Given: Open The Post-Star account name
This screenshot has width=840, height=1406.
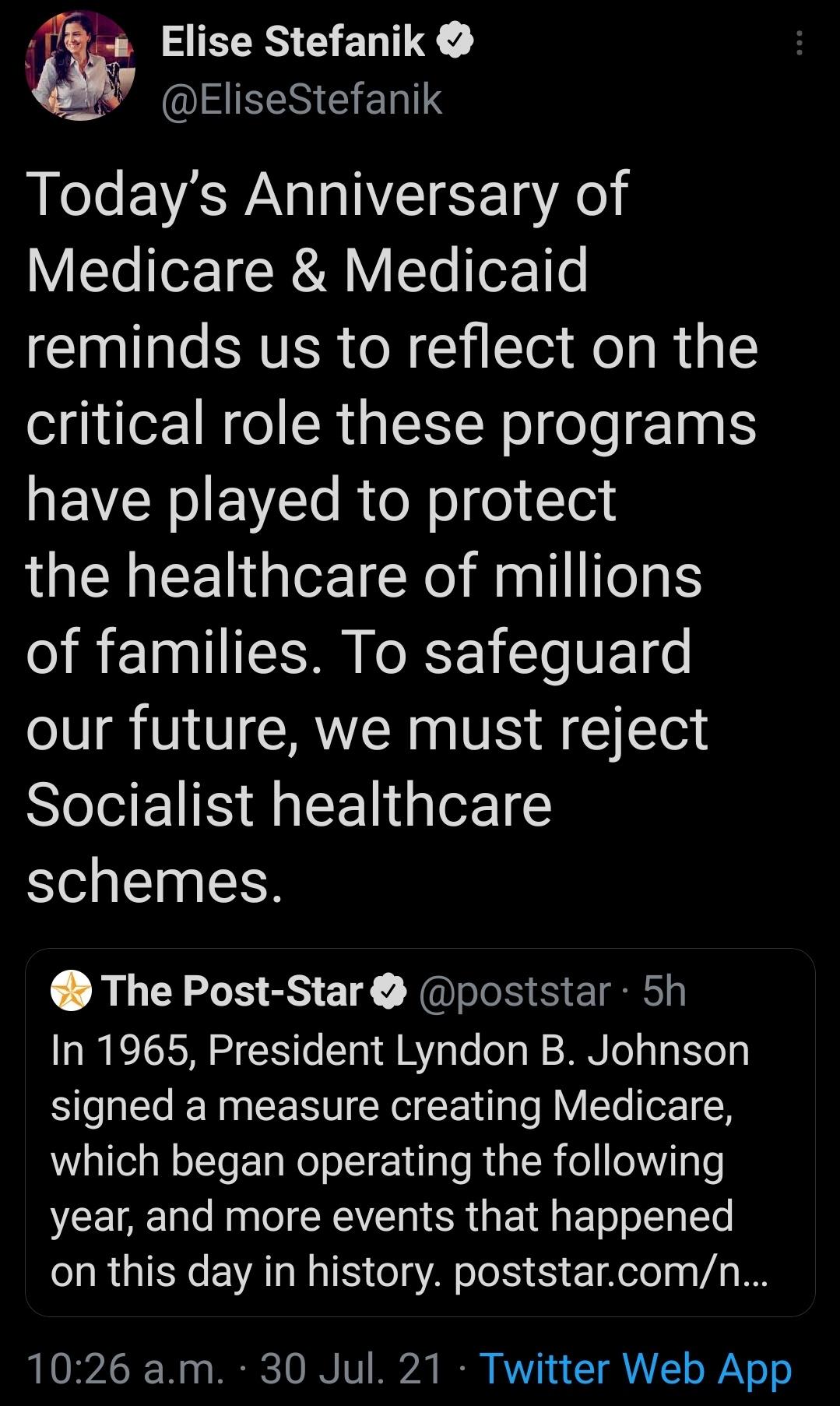Looking at the screenshot, I should coord(233,991).
